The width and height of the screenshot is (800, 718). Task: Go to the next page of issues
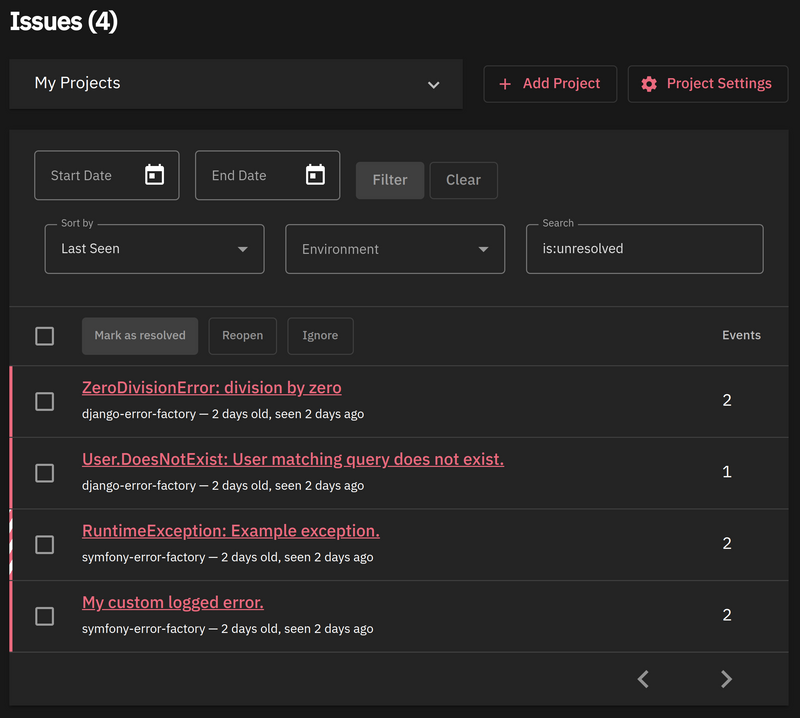coord(727,679)
